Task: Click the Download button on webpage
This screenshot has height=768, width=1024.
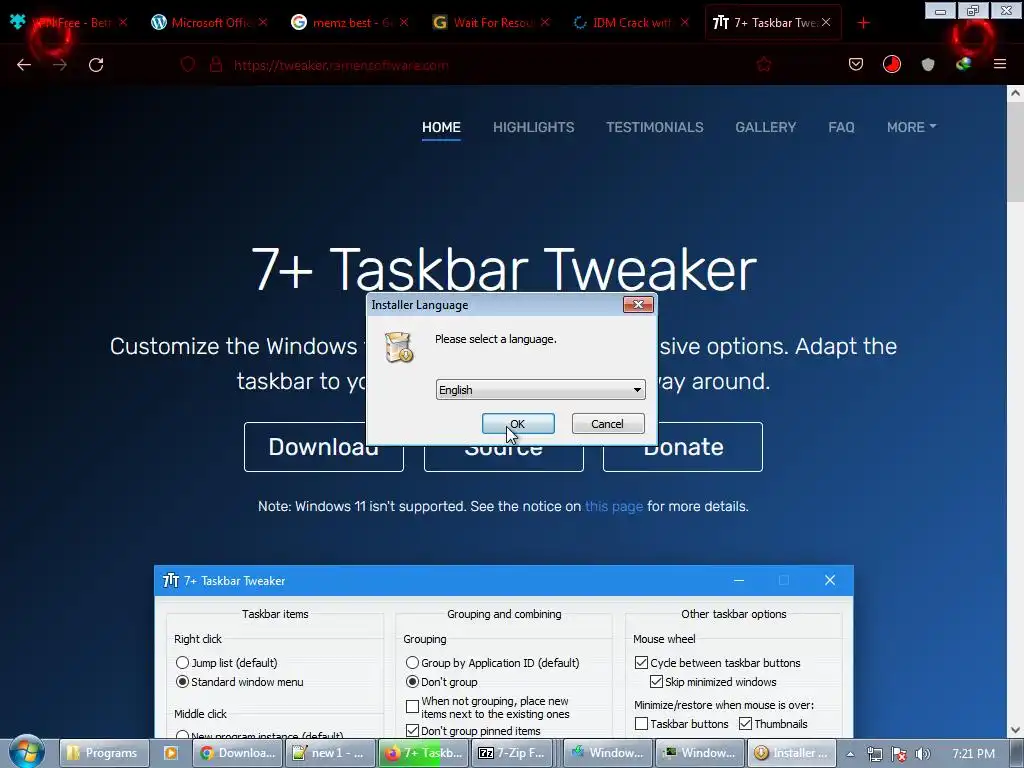Action: (323, 447)
